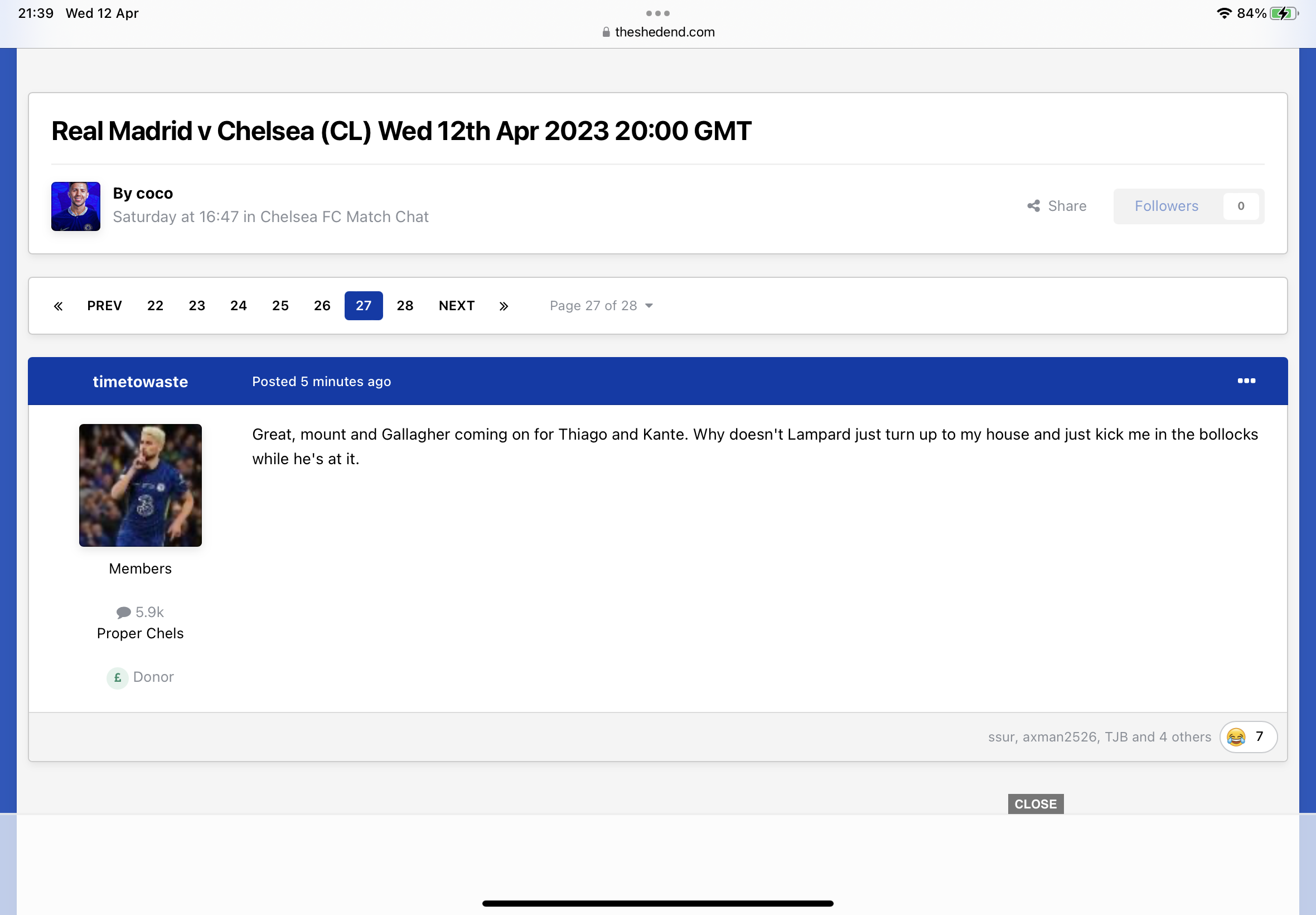1316x915 pixels.
Task: Click the Saturday at 16:47 timestamp
Action: (x=175, y=216)
